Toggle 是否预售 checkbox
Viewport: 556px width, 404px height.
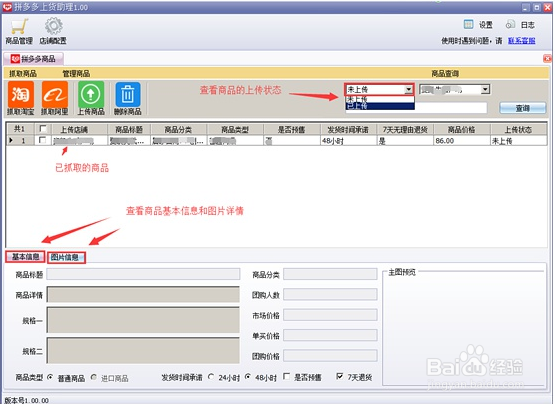click(x=287, y=376)
